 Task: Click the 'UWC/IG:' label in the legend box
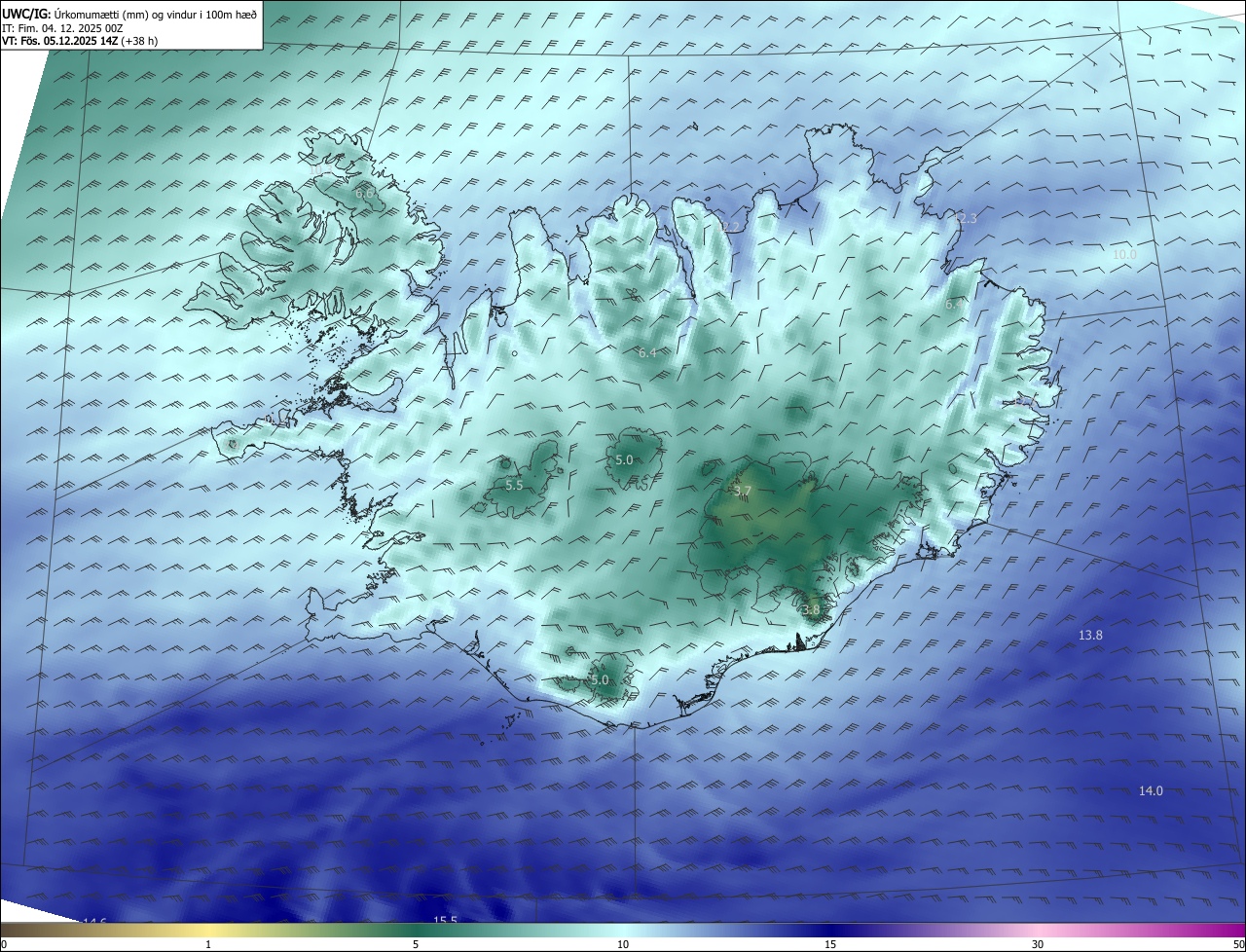26,14
